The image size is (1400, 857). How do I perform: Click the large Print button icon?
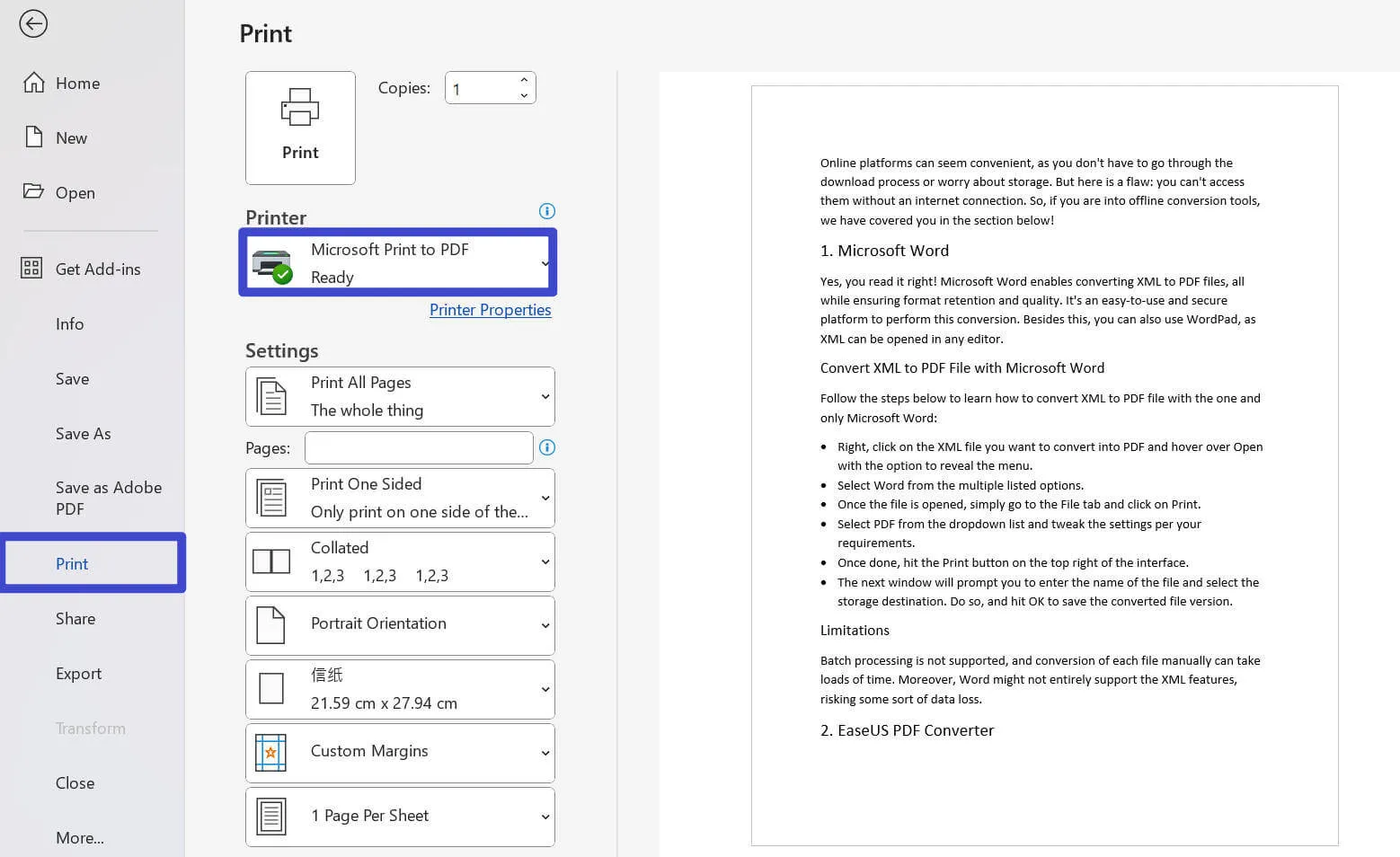tap(300, 108)
